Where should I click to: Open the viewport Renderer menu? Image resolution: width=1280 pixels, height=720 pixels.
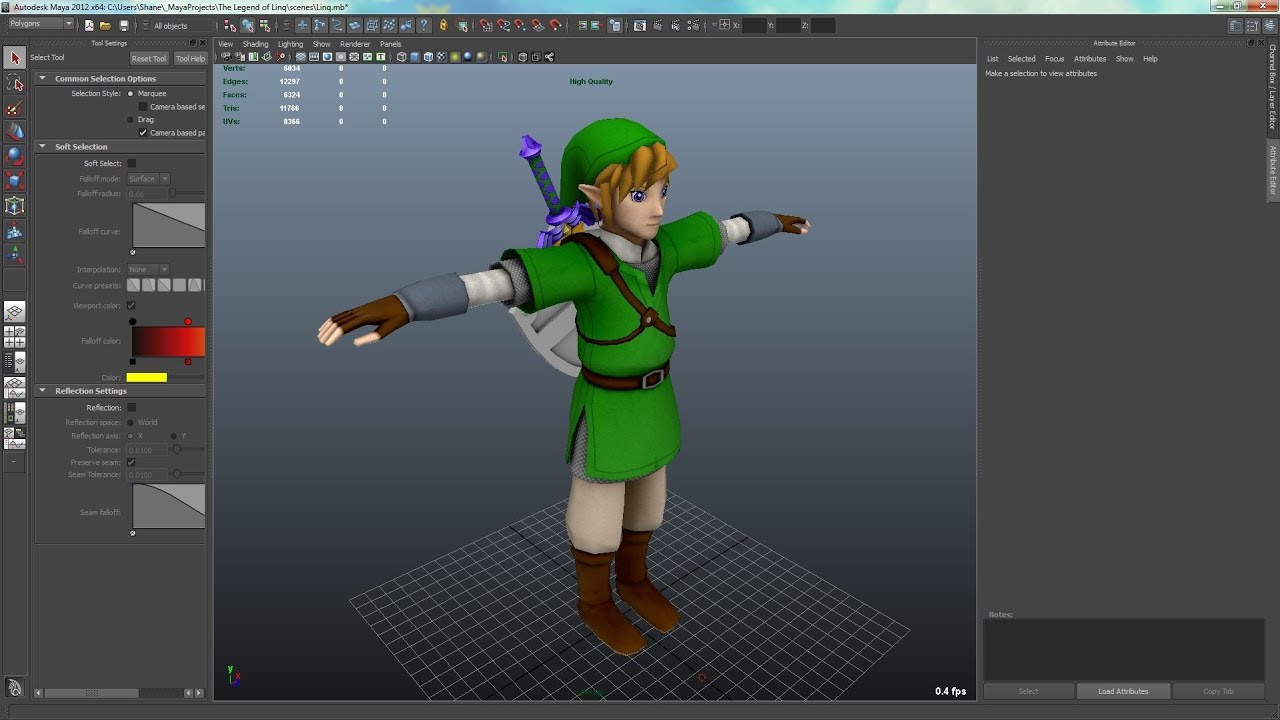tap(355, 44)
